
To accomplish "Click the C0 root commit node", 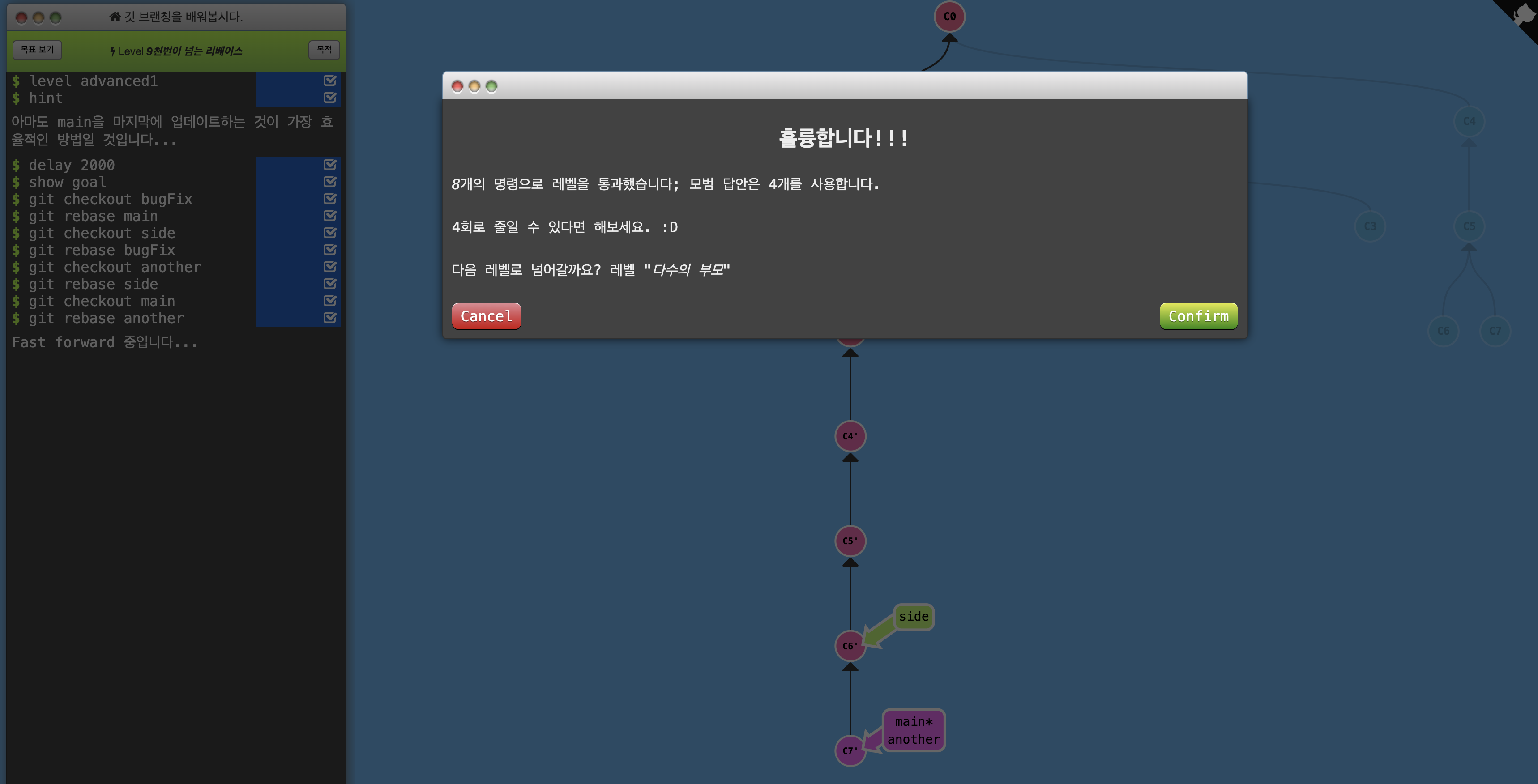I will click(949, 16).
